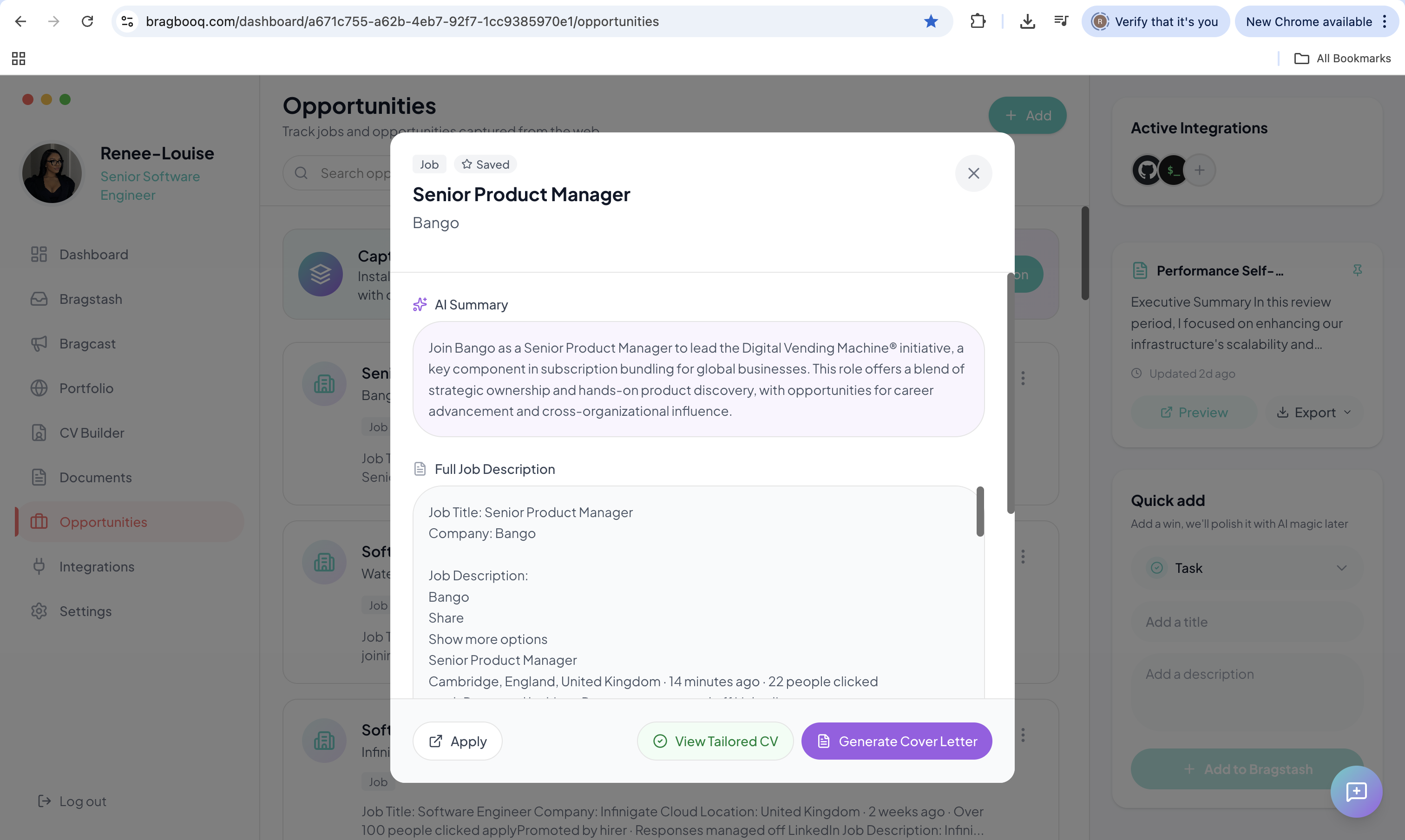
Task: Pin the Performance Self document
Action: (x=1357, y=270)
